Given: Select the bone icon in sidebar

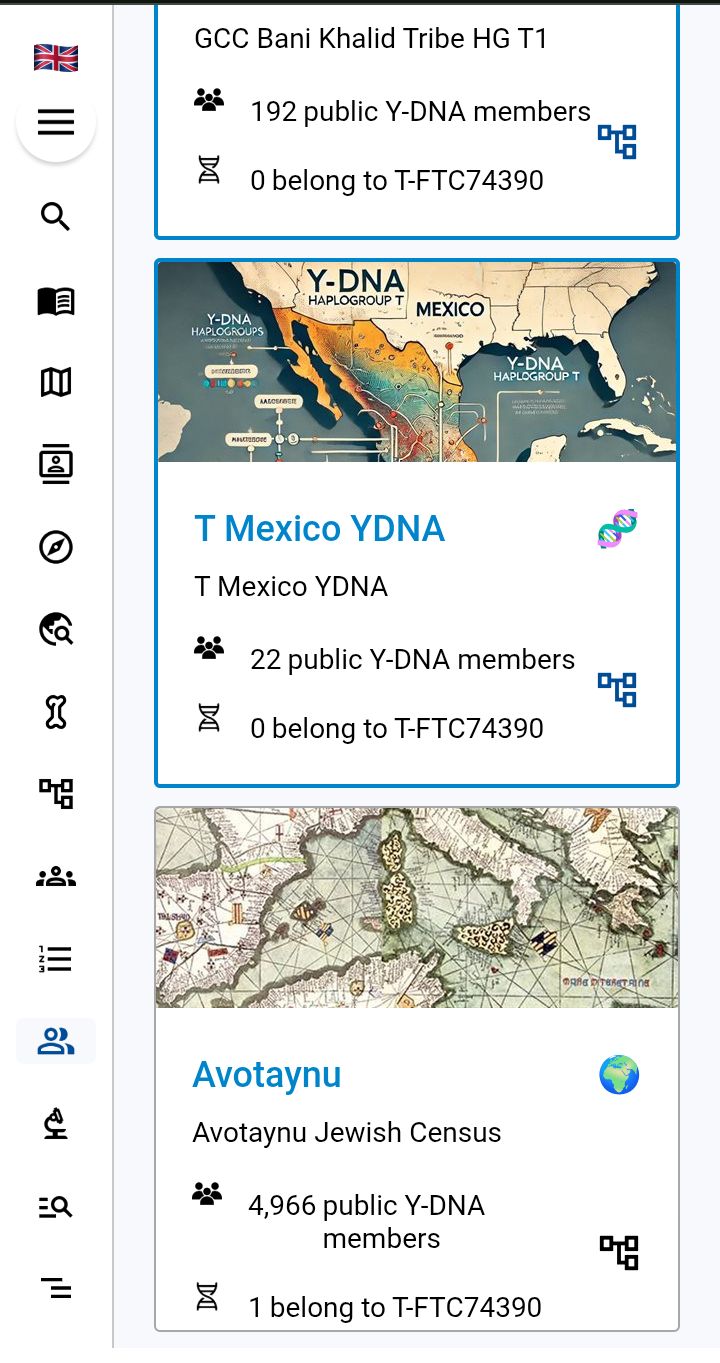Looking at the screenshot, I should [x=56, y=712].
